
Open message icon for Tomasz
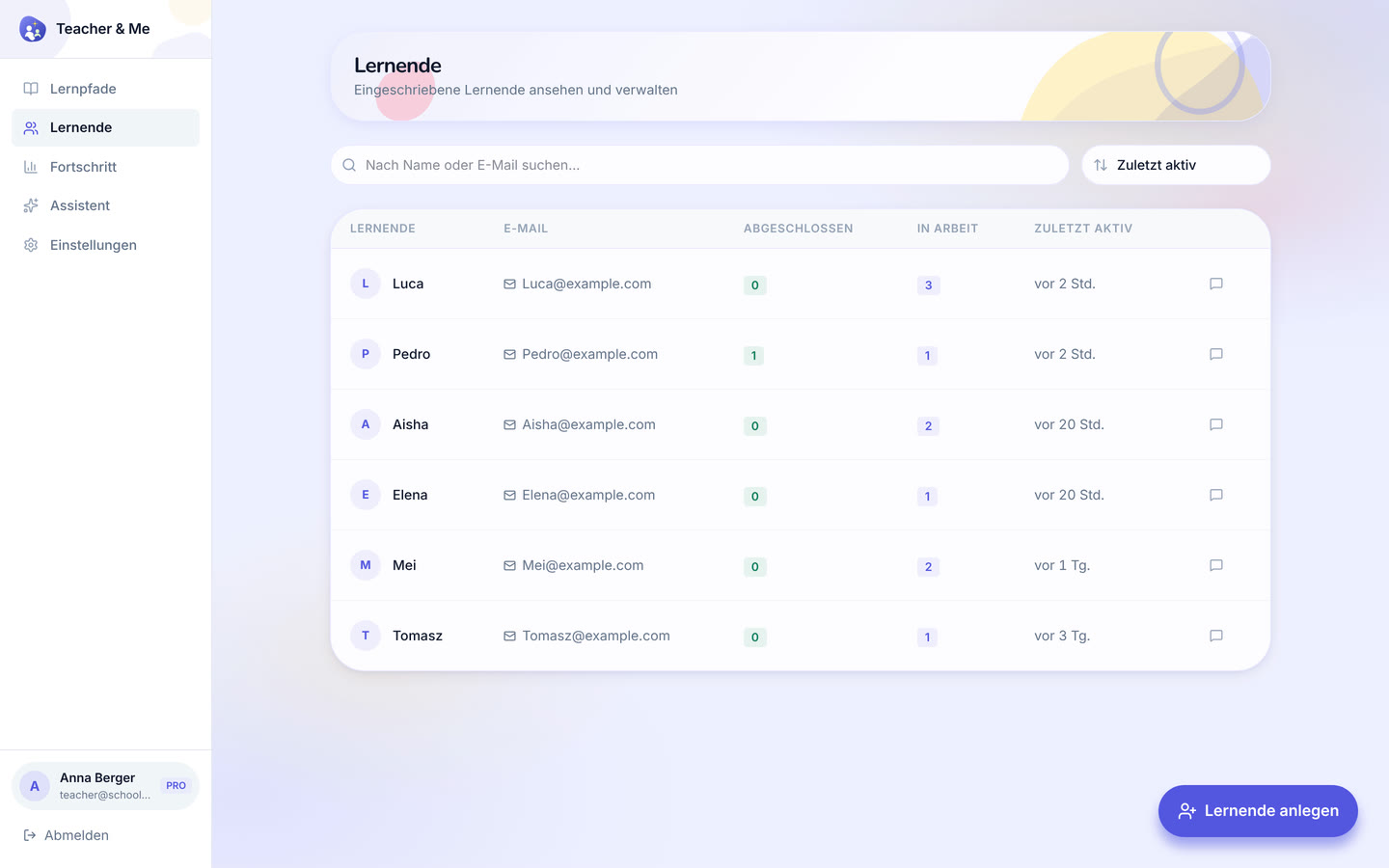click(1216, 636)
